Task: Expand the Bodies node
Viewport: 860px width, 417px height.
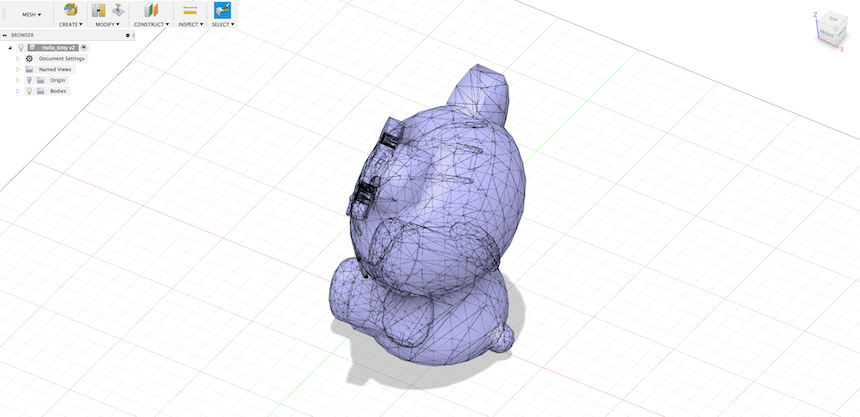Action: [18, 91]
